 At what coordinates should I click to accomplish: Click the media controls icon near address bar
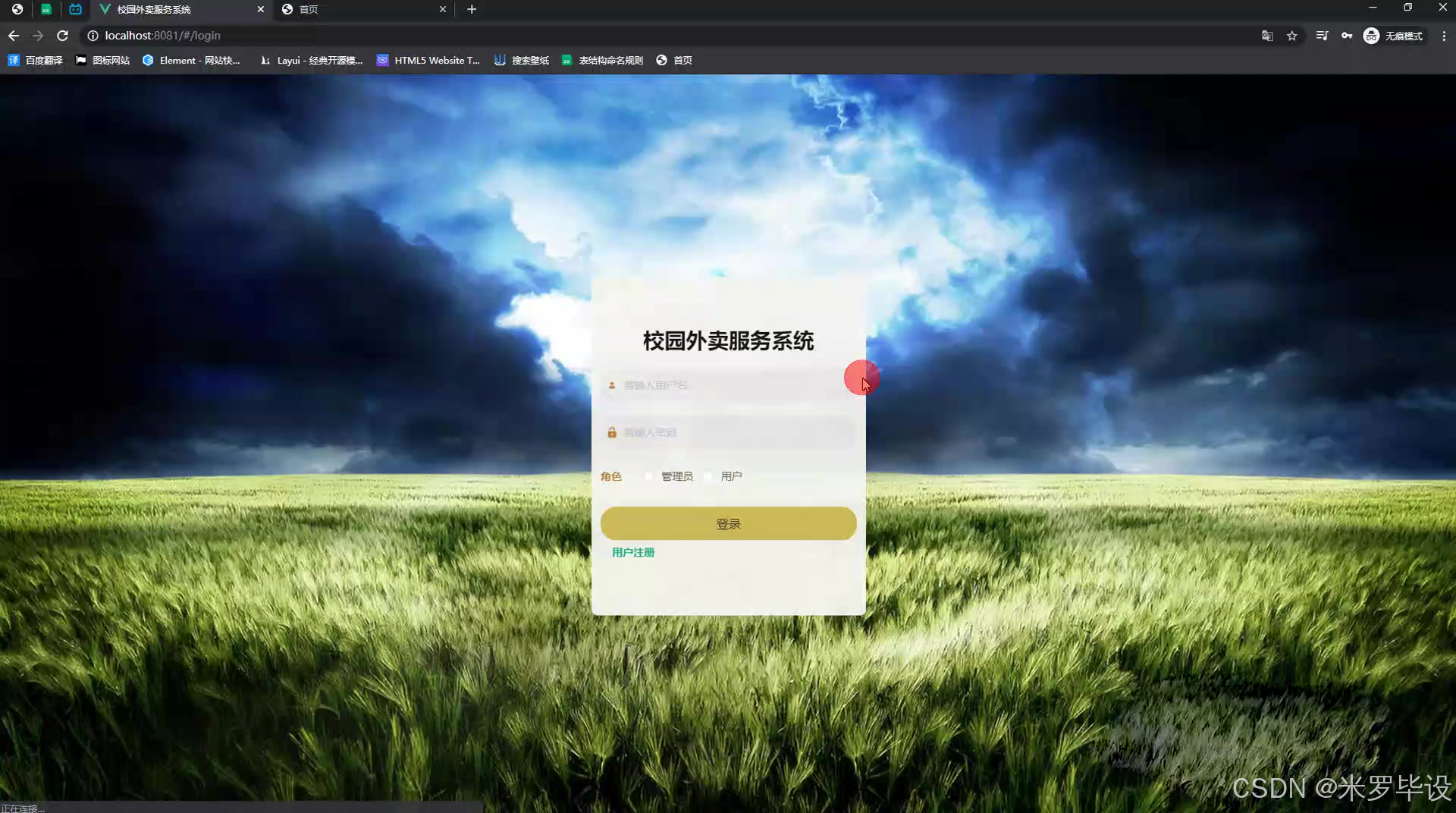pos(1323,36)
